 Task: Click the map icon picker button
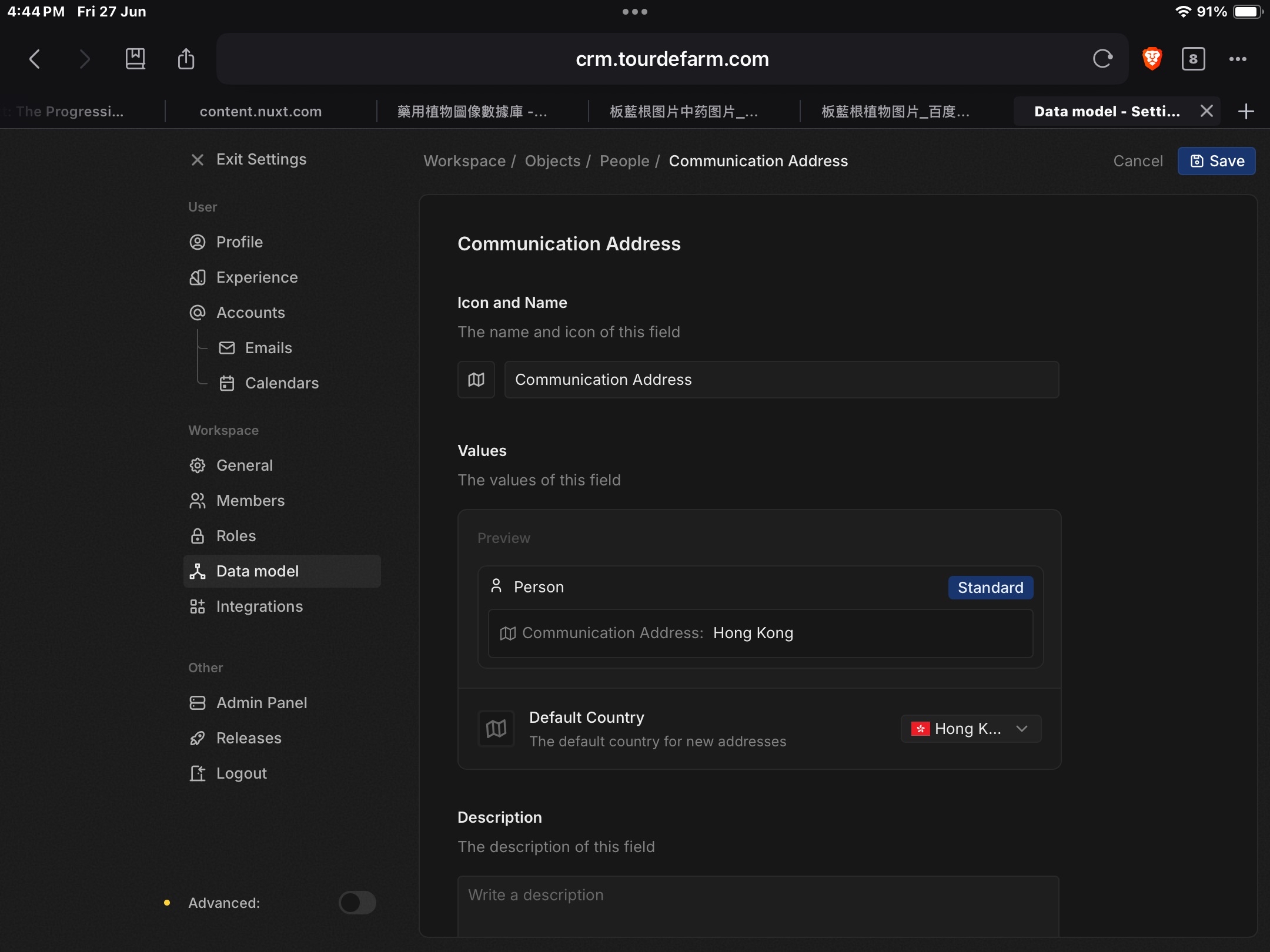[x=476, y=380]
